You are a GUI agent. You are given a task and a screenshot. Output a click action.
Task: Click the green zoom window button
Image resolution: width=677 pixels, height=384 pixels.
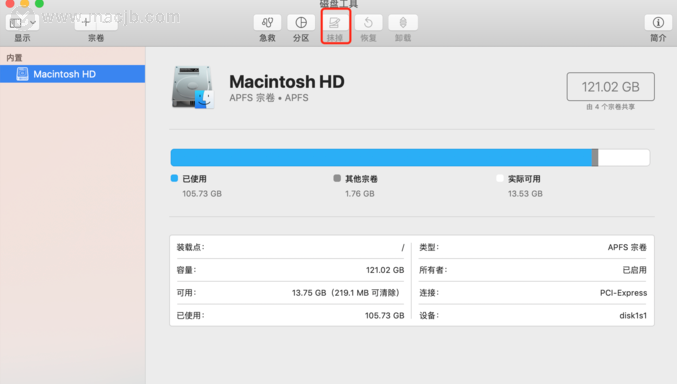point(39,3)
